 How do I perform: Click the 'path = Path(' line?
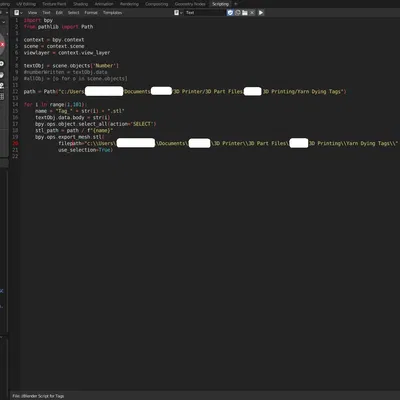[x=185, y=91]
